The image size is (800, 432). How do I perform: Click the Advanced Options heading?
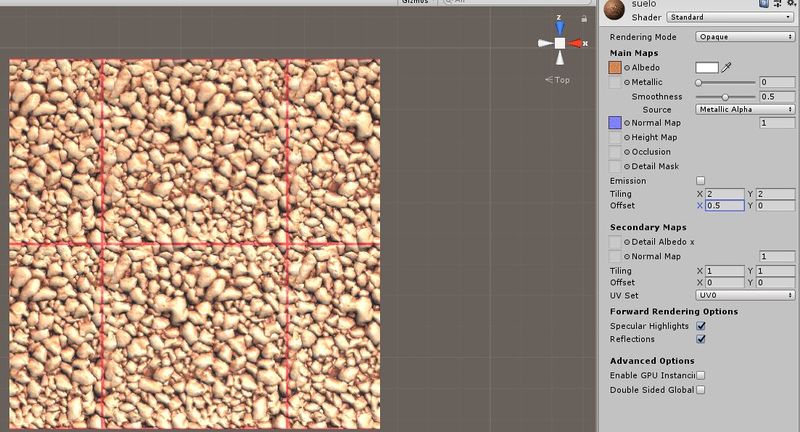click(652, 361)
